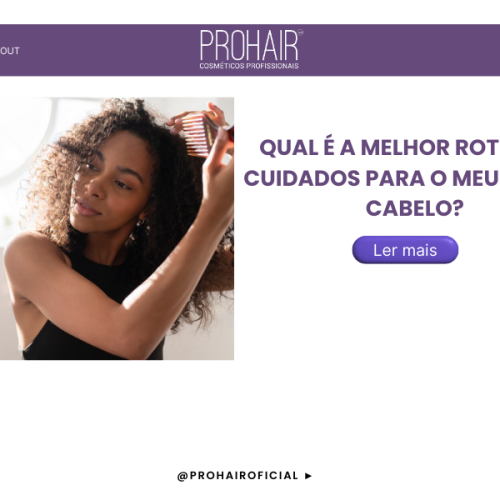The width and height of the screenshot is (500, 500).
Task: Open the PROHAIR logo homepage link
Action: pos(251,49)
